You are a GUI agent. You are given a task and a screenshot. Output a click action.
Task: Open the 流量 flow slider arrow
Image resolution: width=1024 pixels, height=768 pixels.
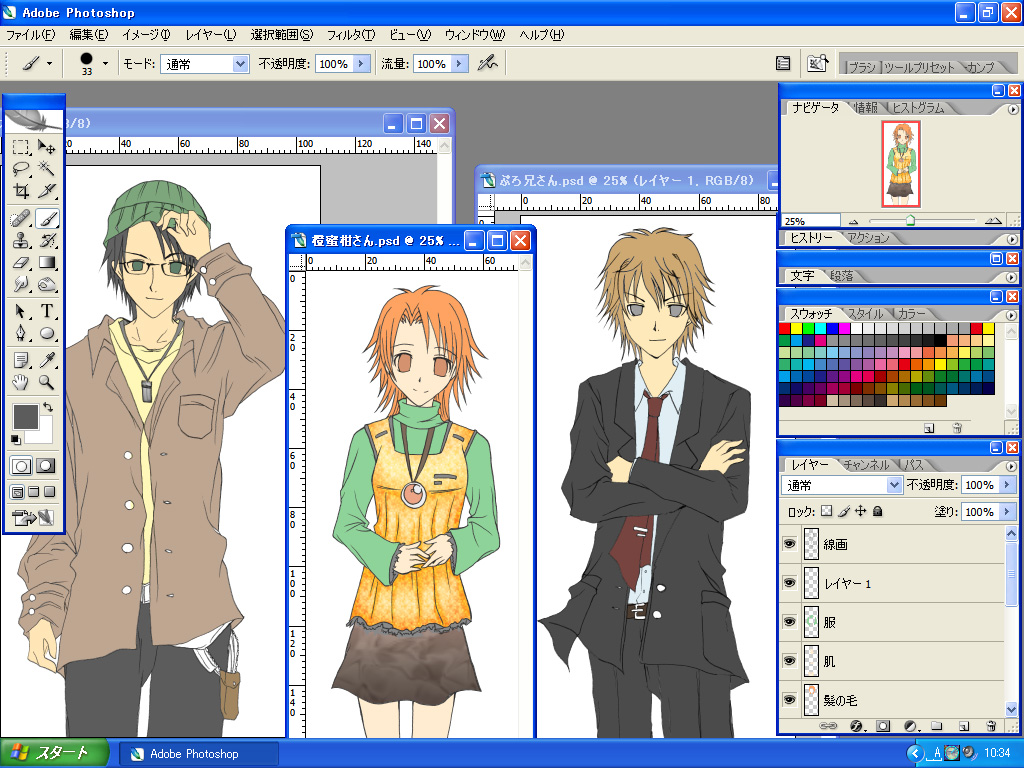[x=459, y=64]
